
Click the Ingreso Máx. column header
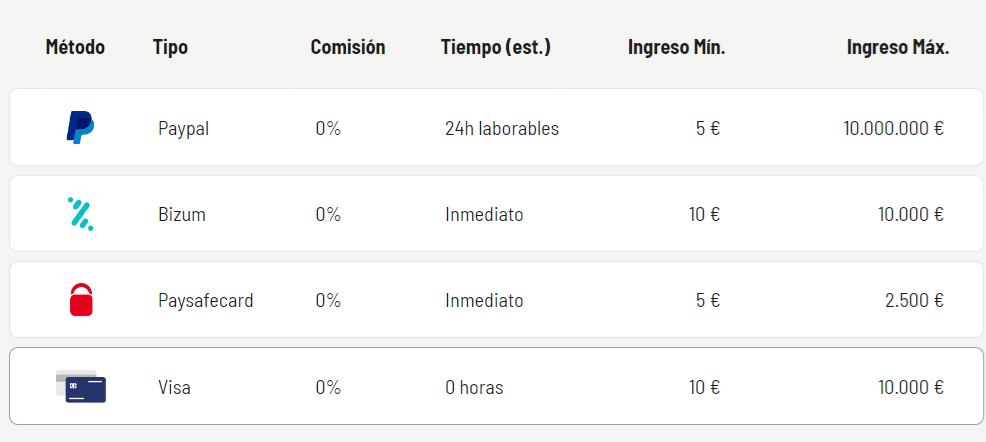coord(897,47)
